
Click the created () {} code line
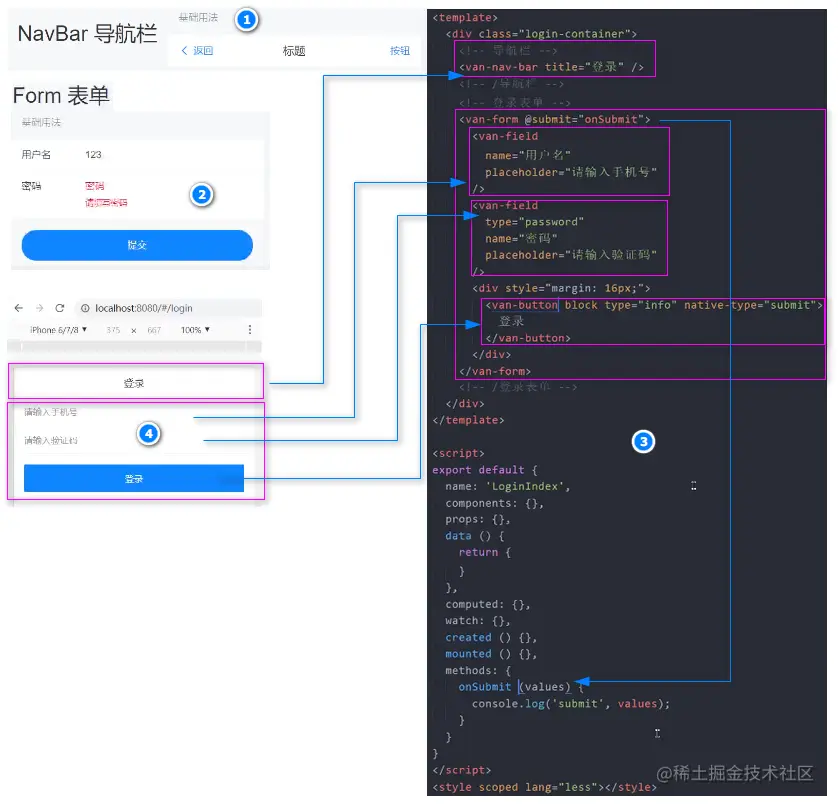coord(491,637)
